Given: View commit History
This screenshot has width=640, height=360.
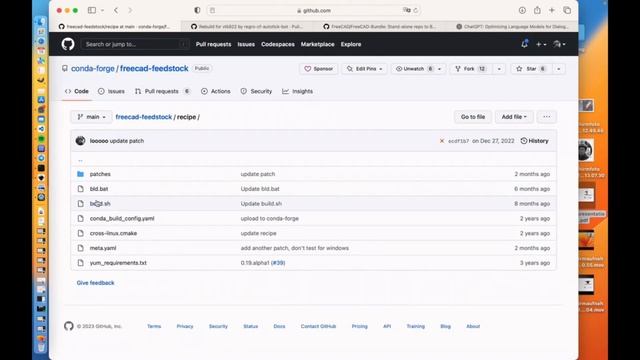Looking at the screenshot, I should tap(534, 141).
